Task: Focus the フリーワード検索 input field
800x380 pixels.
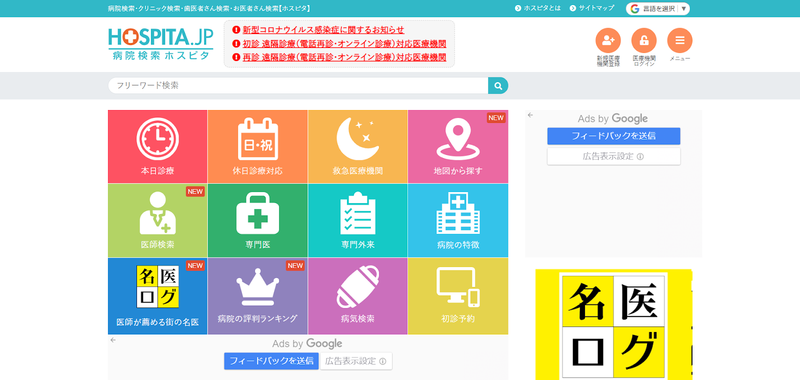Action: 298,86
